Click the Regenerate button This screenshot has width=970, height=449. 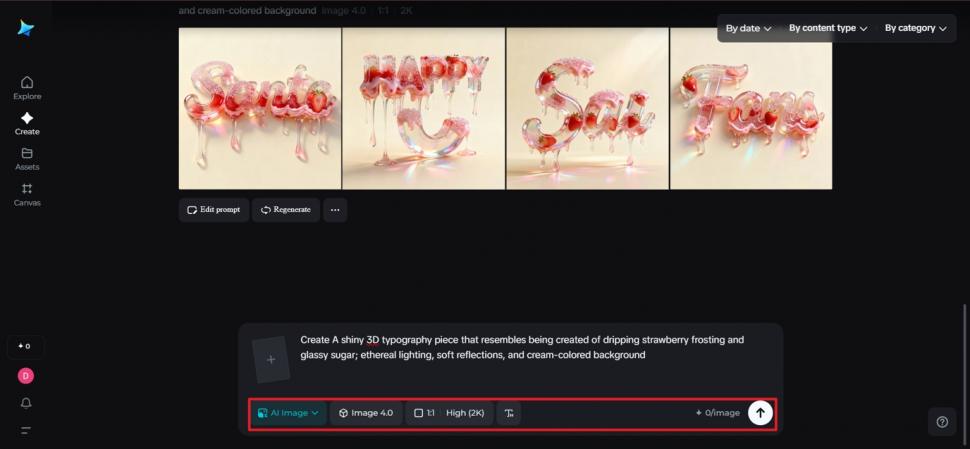coord(286,210)
